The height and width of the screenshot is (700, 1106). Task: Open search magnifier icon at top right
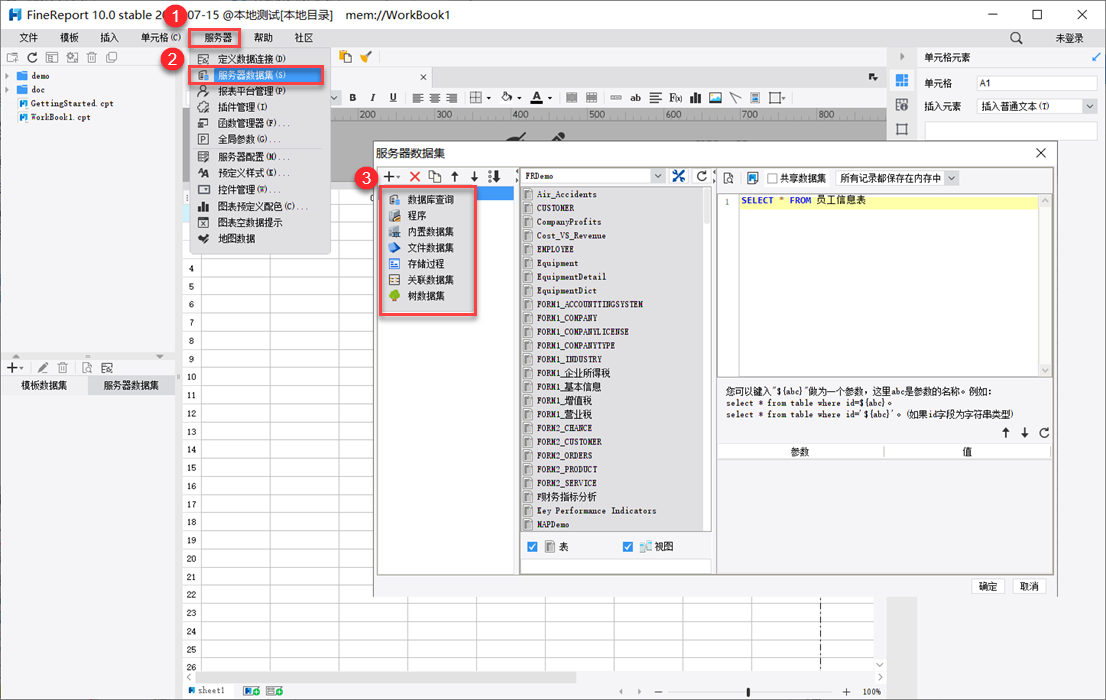point(1016,37)
